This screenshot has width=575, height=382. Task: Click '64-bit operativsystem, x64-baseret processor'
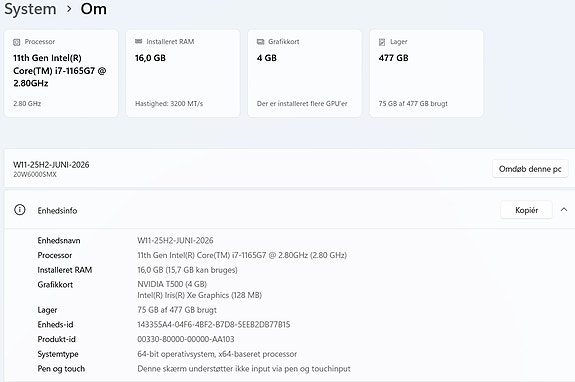[x=217, y=354]
